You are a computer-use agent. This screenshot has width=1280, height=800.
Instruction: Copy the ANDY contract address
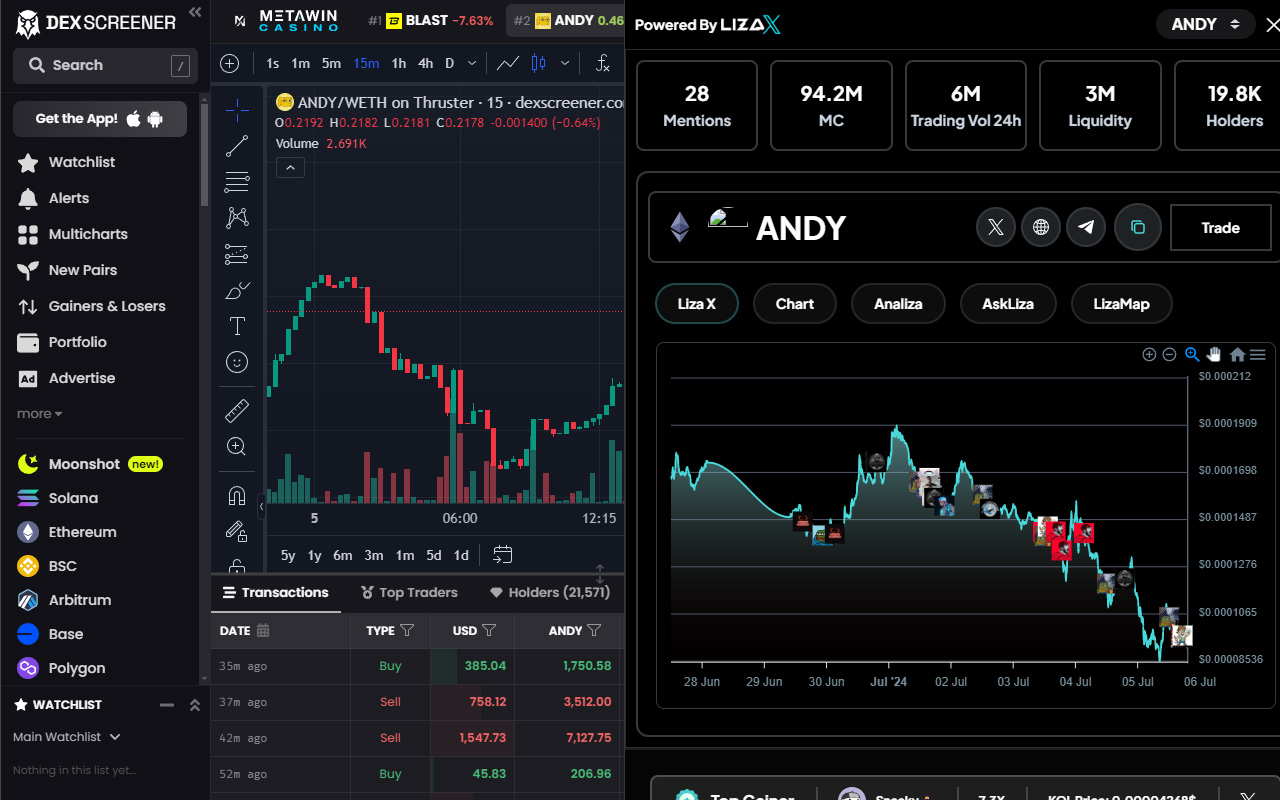tap(1137, 227)
